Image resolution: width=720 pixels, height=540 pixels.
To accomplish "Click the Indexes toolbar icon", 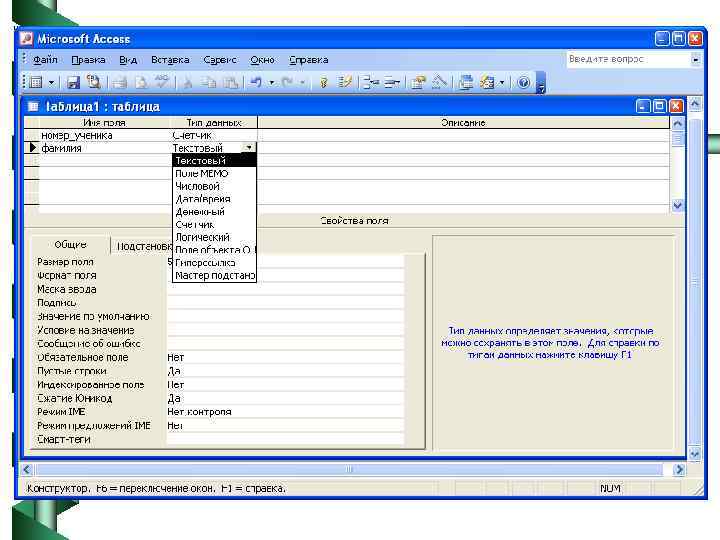I will (346, 83).
